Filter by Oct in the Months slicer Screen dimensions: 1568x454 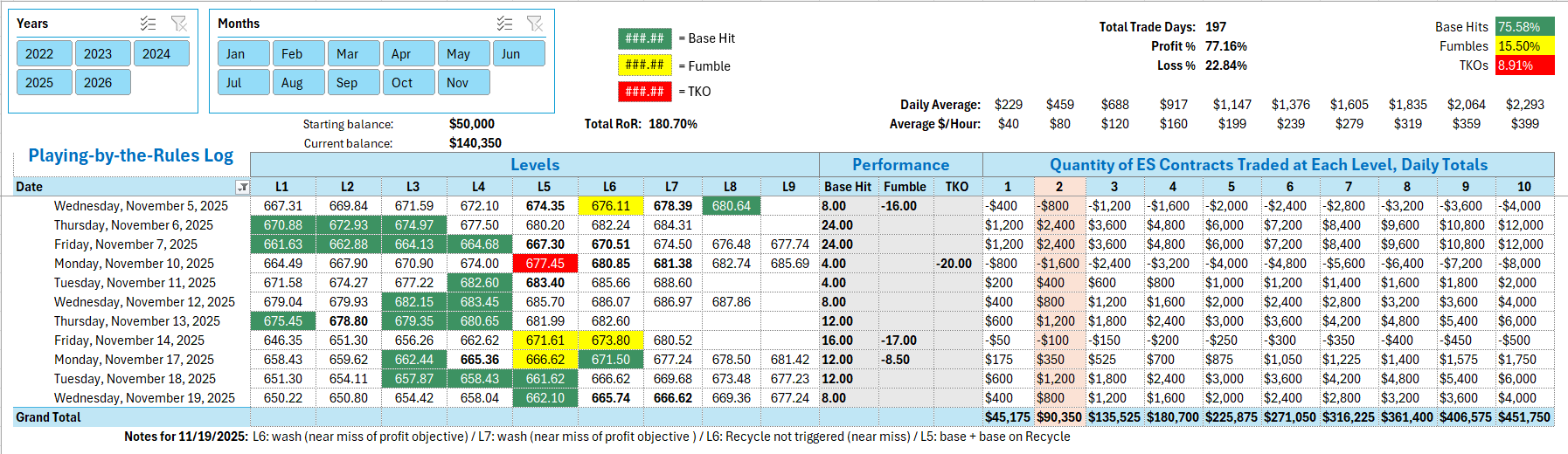click(402, 82)
